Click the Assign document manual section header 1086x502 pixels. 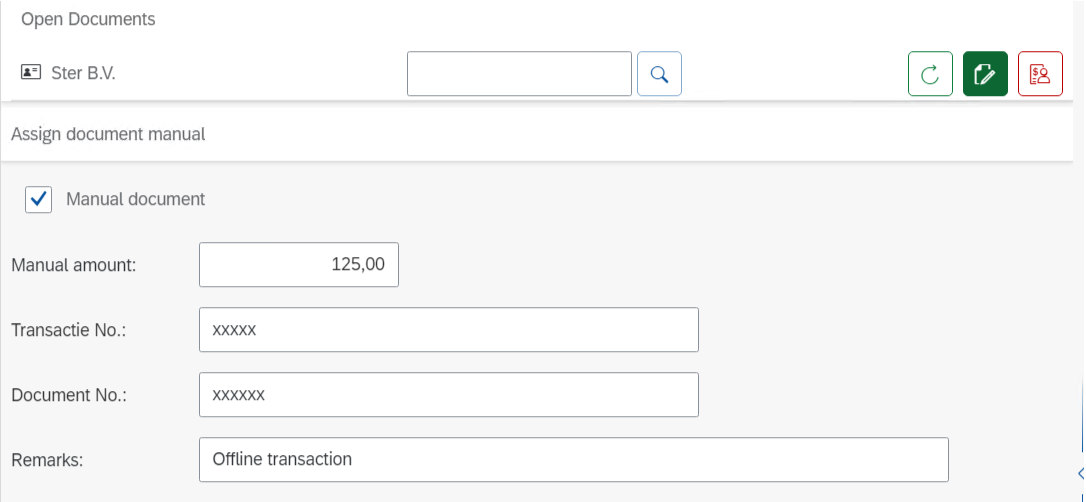tap(108, 134)
